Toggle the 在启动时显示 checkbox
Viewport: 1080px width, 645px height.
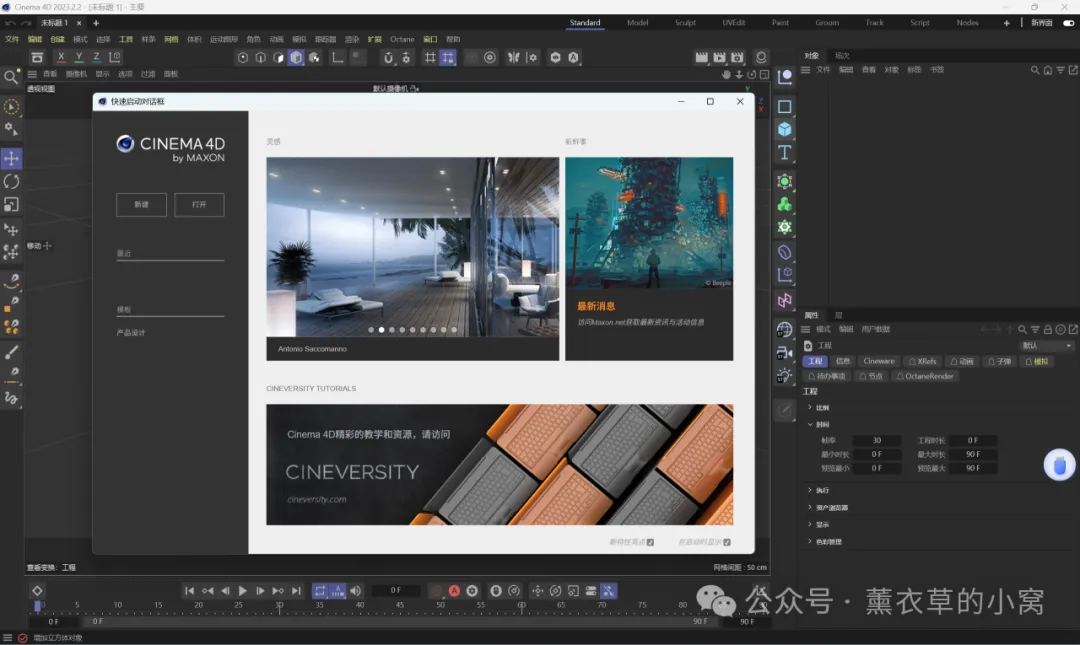coord(727,542)
